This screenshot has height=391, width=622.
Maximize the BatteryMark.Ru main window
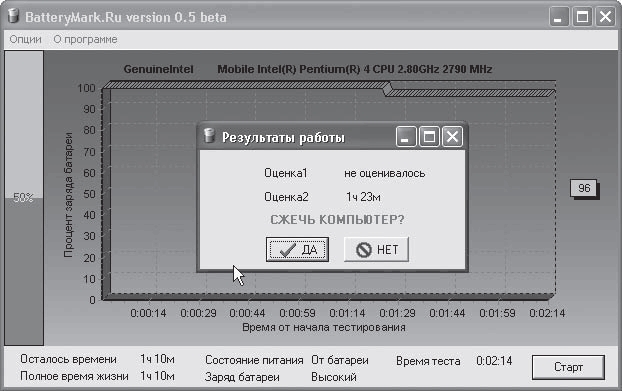582,17
